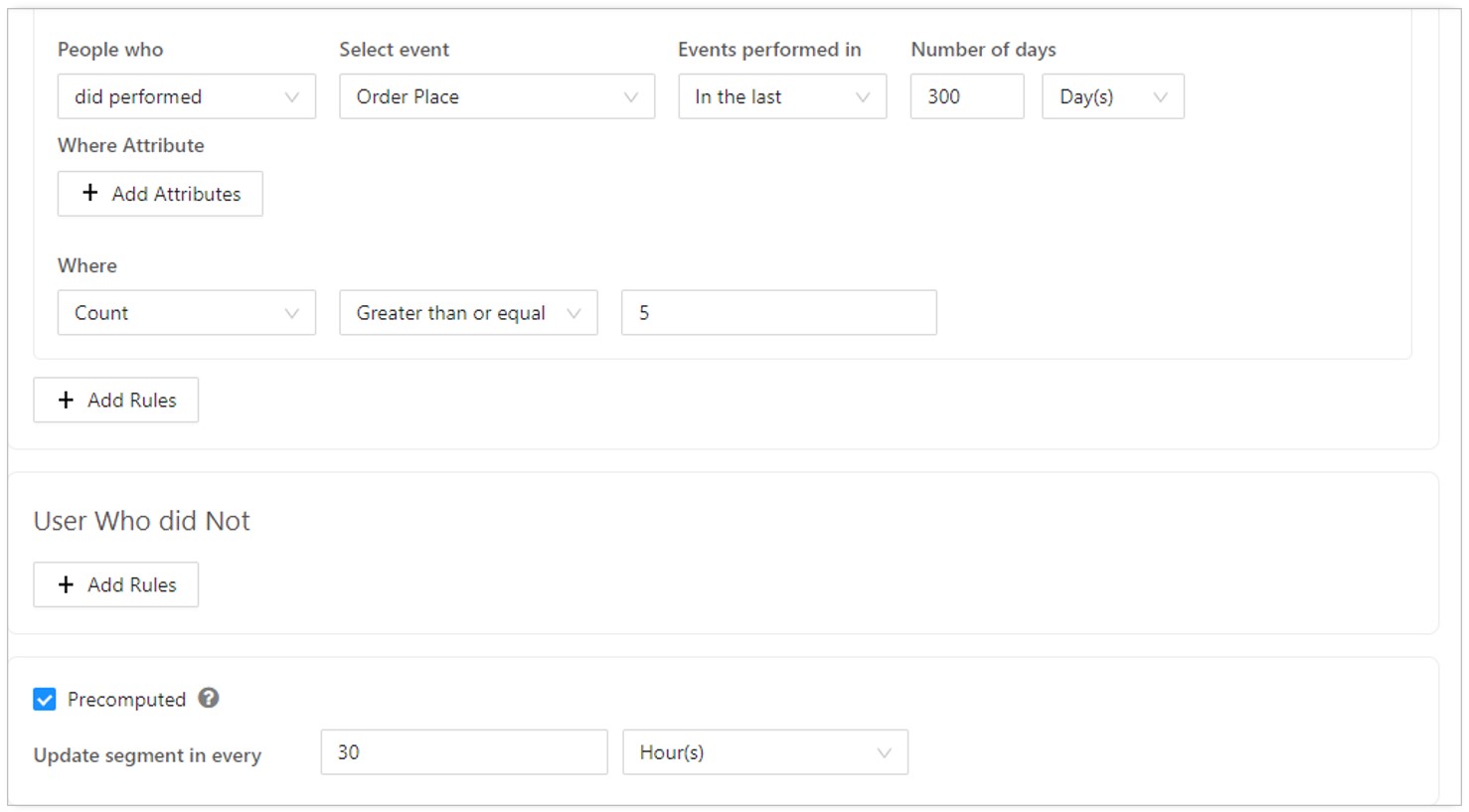
Task: Click the 'Where Attribute' label
Action: (x=131, y=145)
